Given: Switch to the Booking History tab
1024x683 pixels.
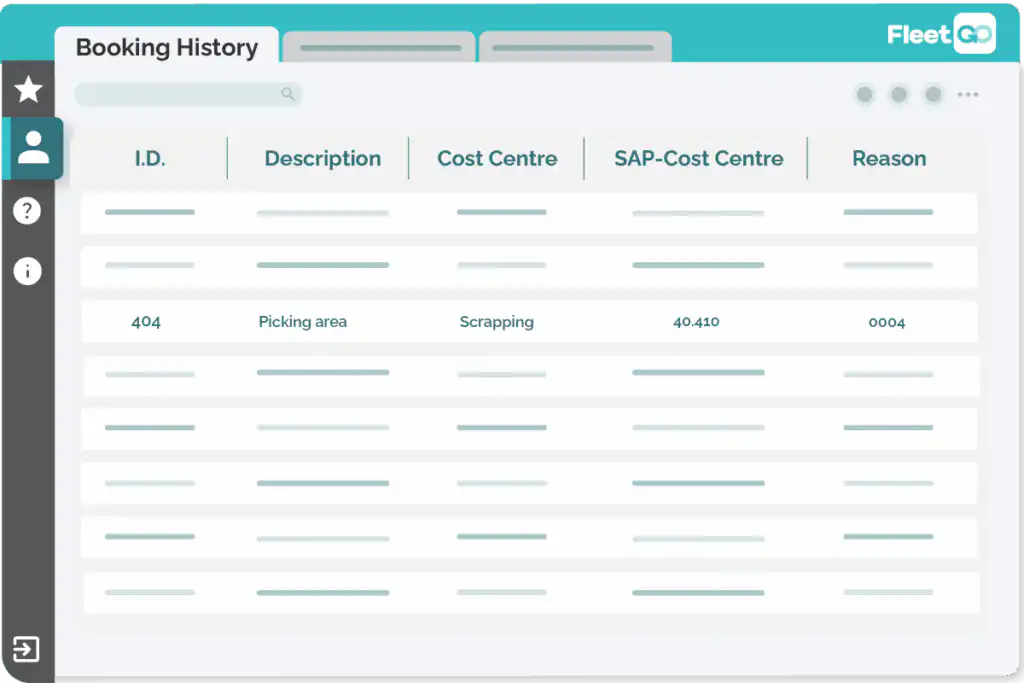Looking at the screenshot, I should coord(167,47).
